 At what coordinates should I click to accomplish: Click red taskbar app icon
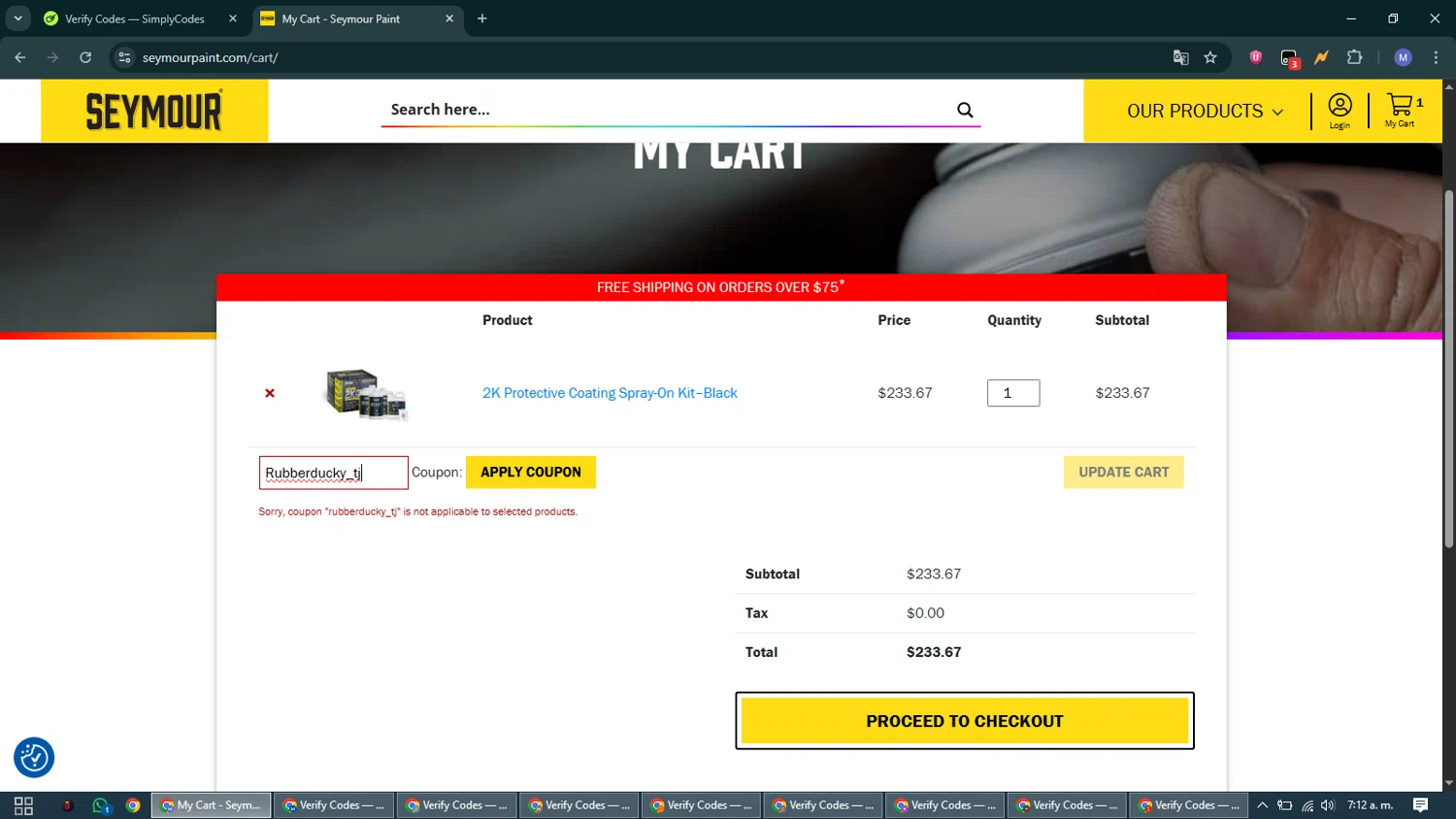tap(68, 805)
